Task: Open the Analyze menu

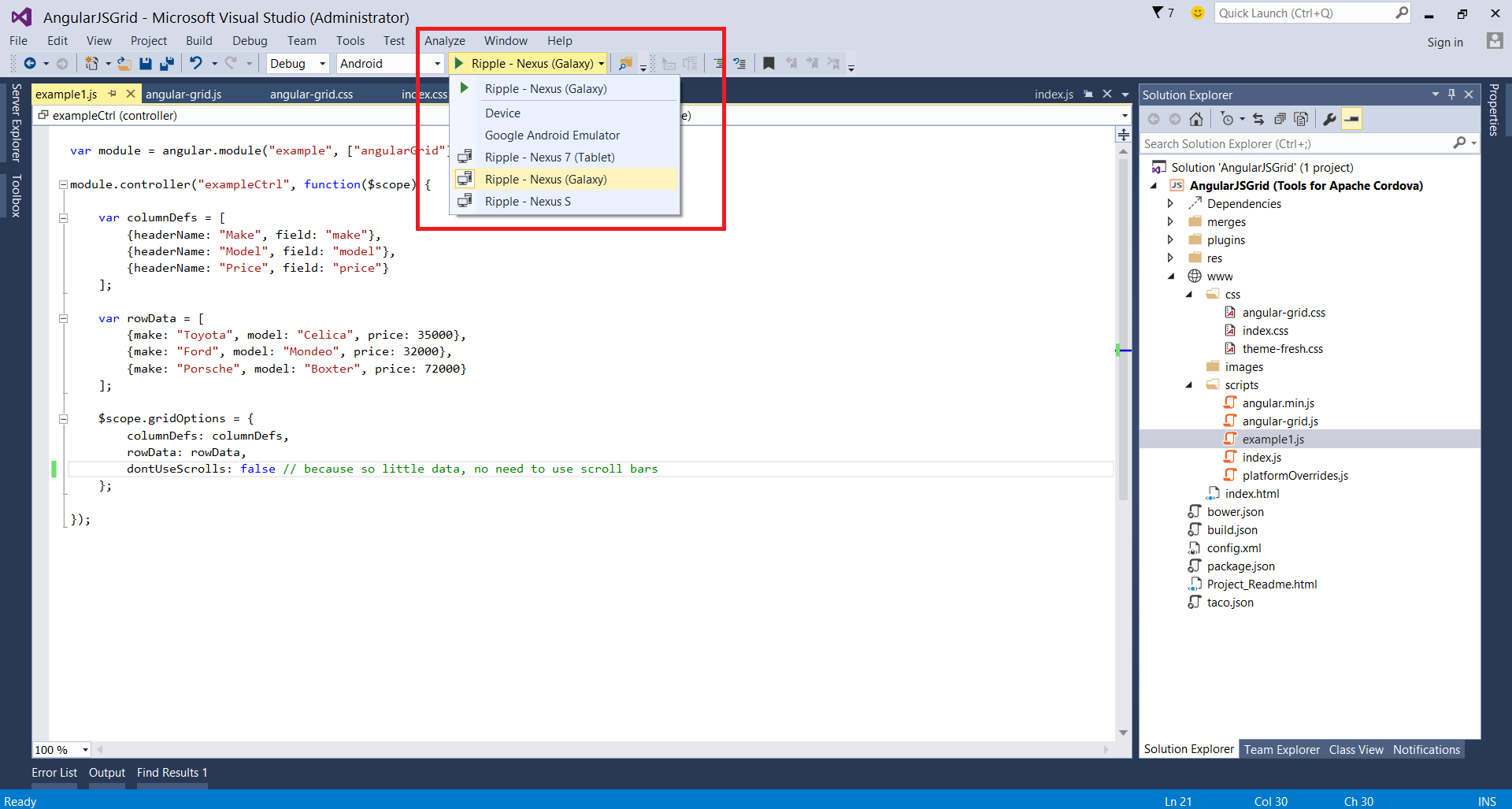Action: click(445, 41)
